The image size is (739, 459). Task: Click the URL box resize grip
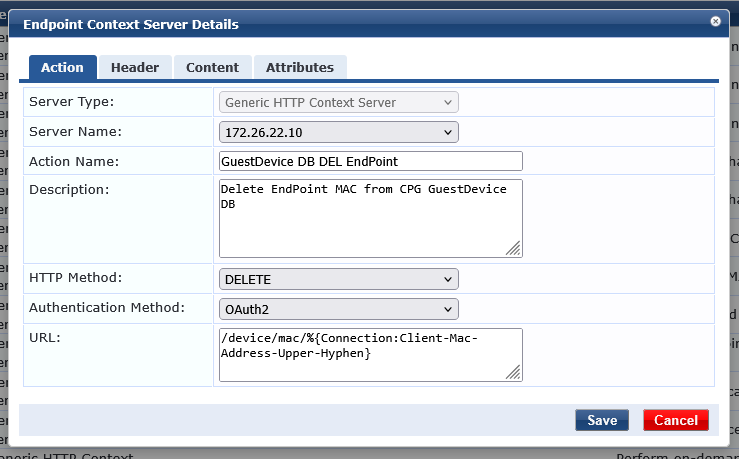pos(513,372)
